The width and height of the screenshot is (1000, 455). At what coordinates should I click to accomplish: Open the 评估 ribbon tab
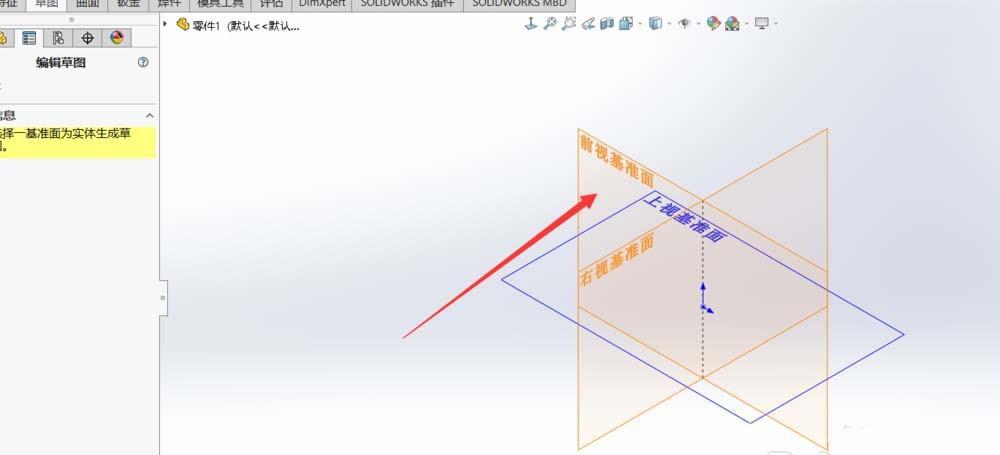pos(271,4)
